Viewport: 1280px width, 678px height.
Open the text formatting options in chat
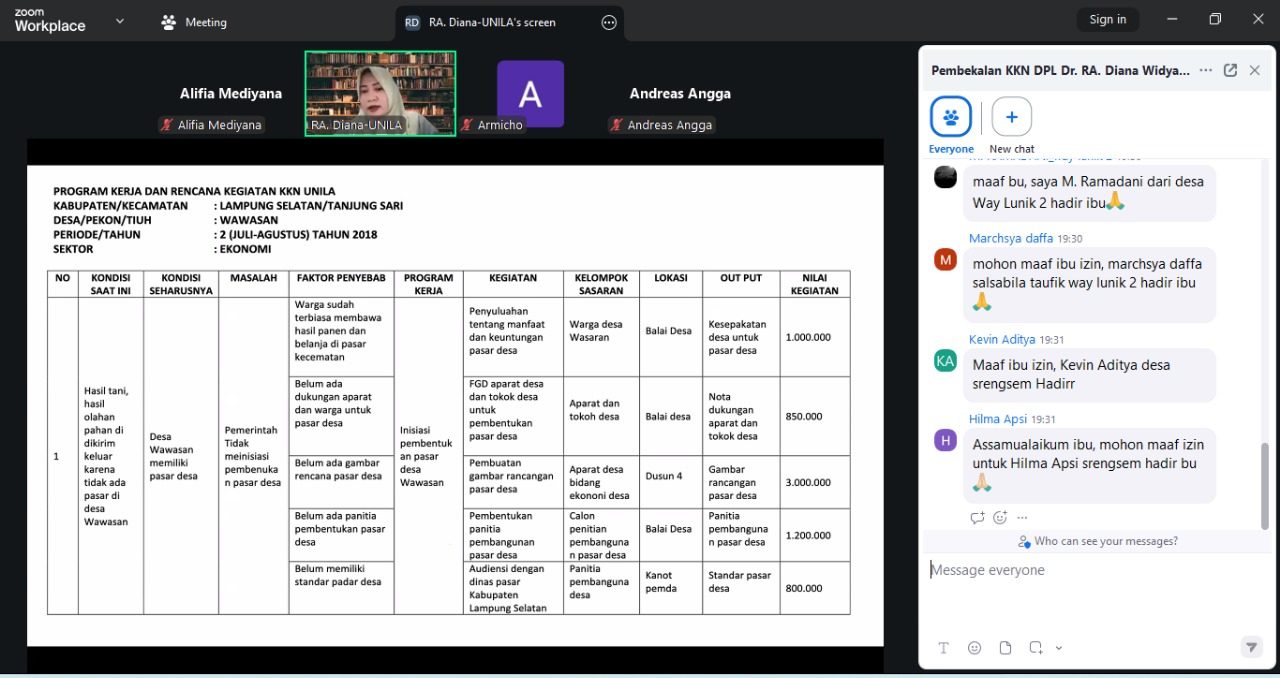click(x=943, y=648)
